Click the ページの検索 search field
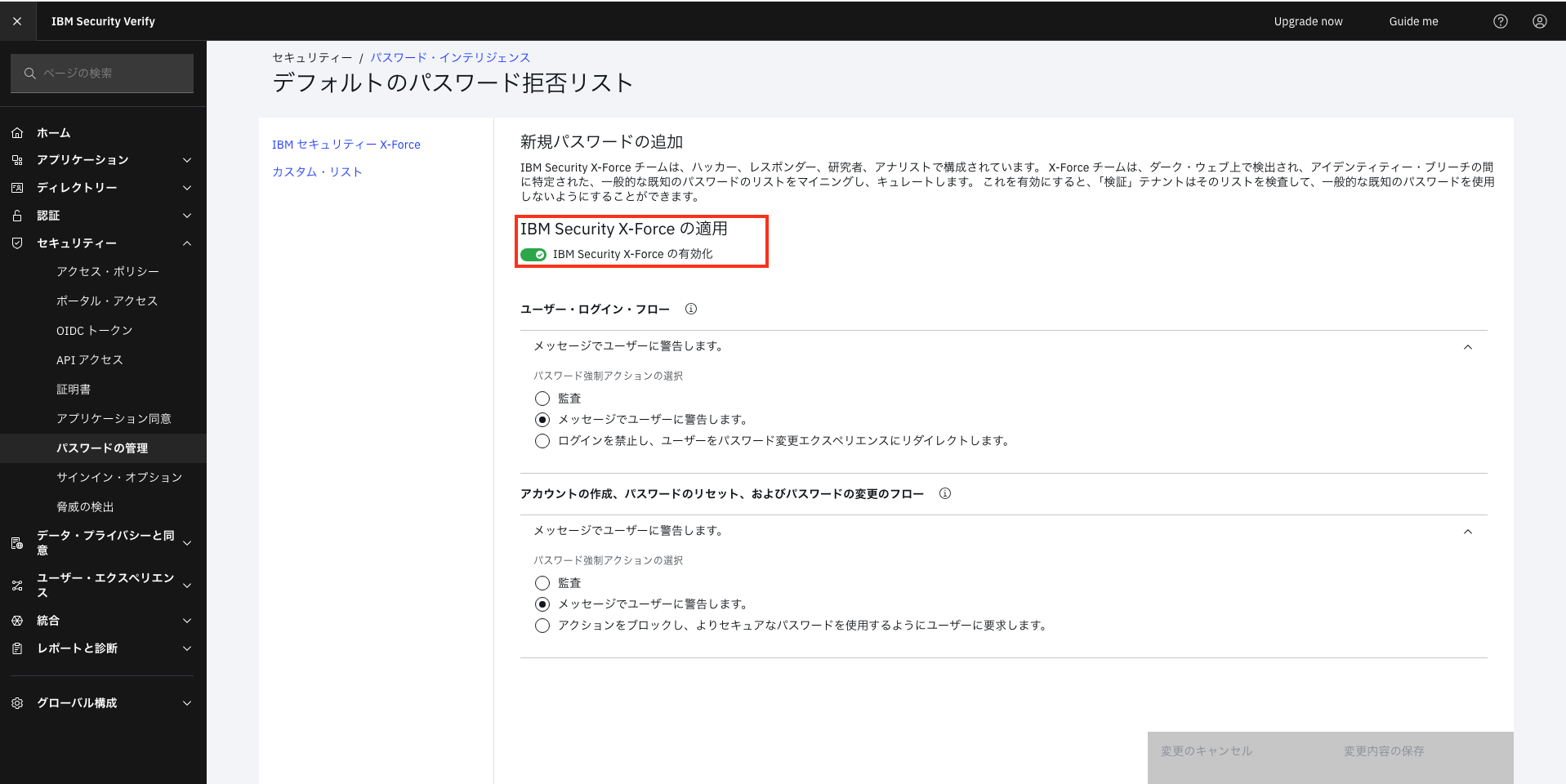Viewport: 1566px width, 784px height. [102, 73]
